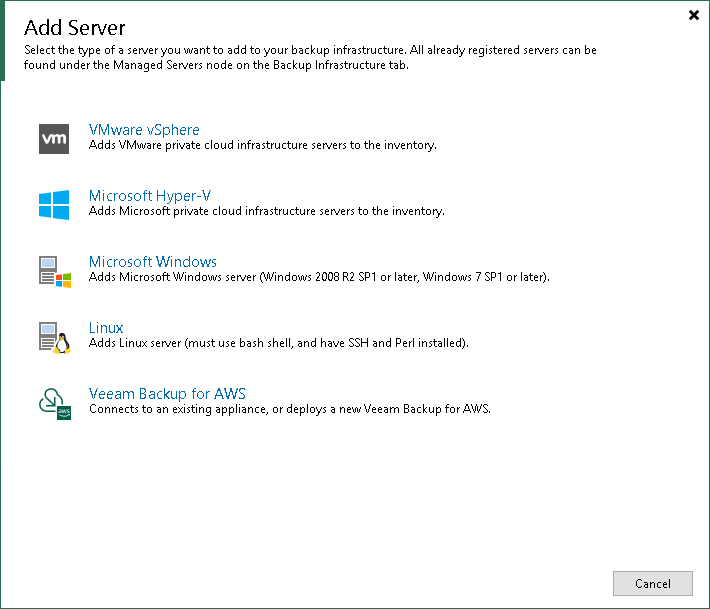Select the Microsoft Hyper-V link

[150, 196]
